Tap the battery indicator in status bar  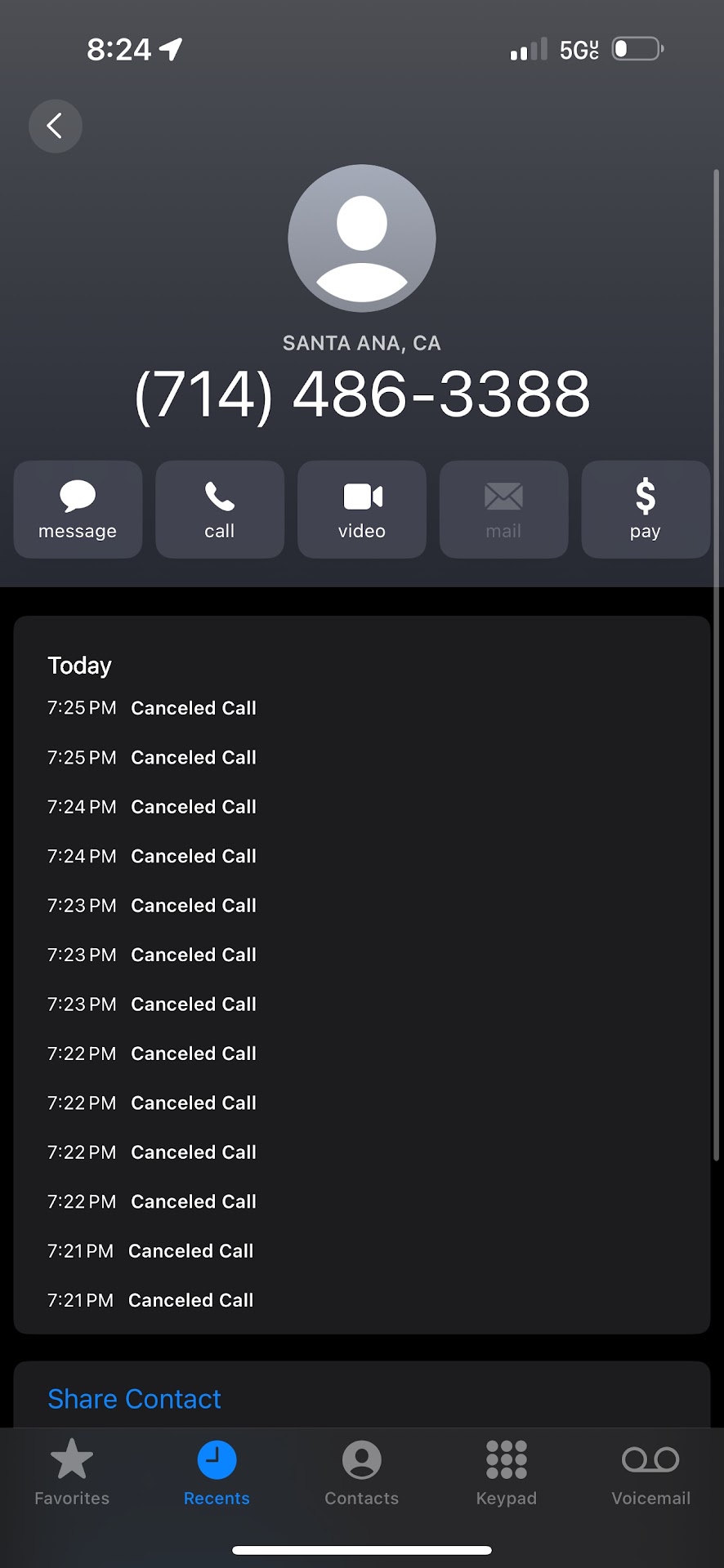(x=637, y=49)
